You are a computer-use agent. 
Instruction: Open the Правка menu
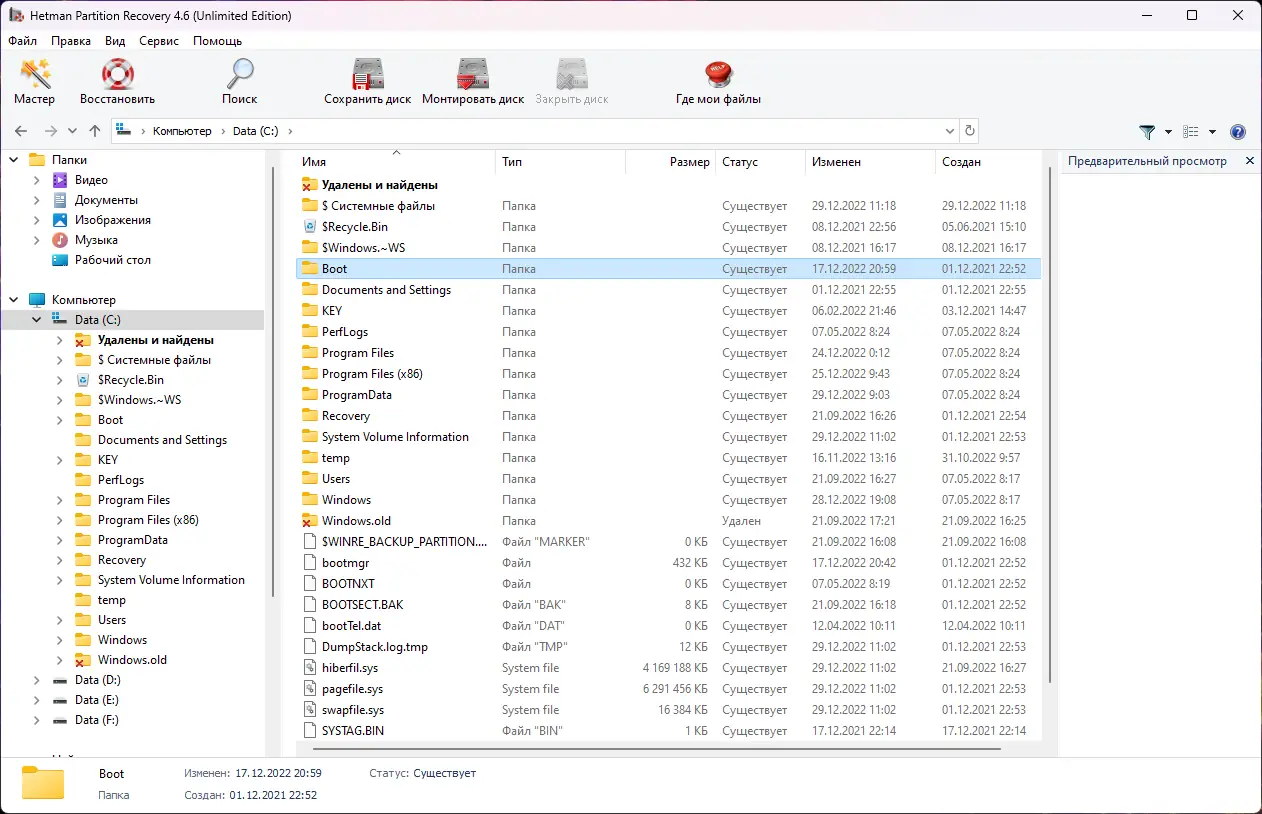pos(71,41)
